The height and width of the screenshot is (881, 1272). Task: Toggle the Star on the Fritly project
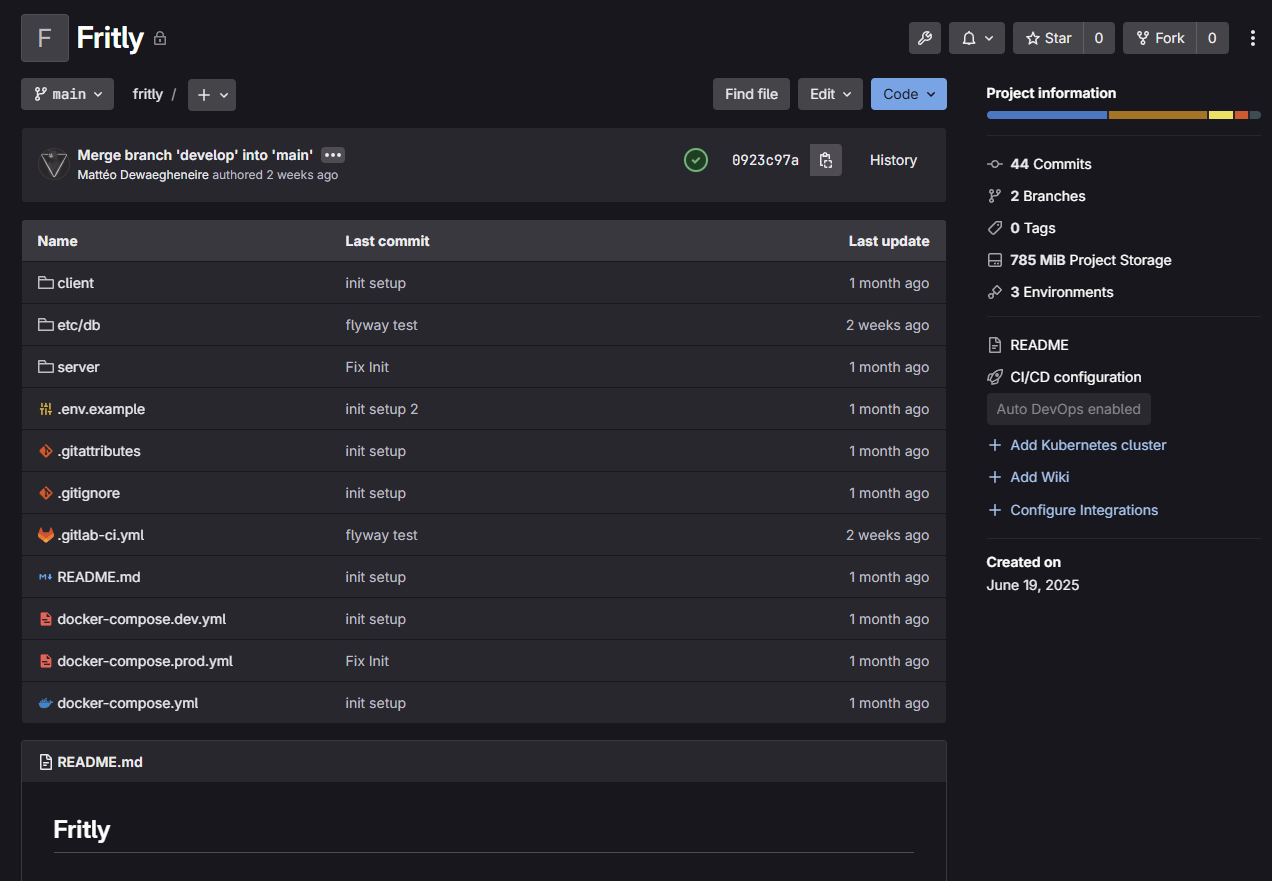click(x=1048, y=38)
